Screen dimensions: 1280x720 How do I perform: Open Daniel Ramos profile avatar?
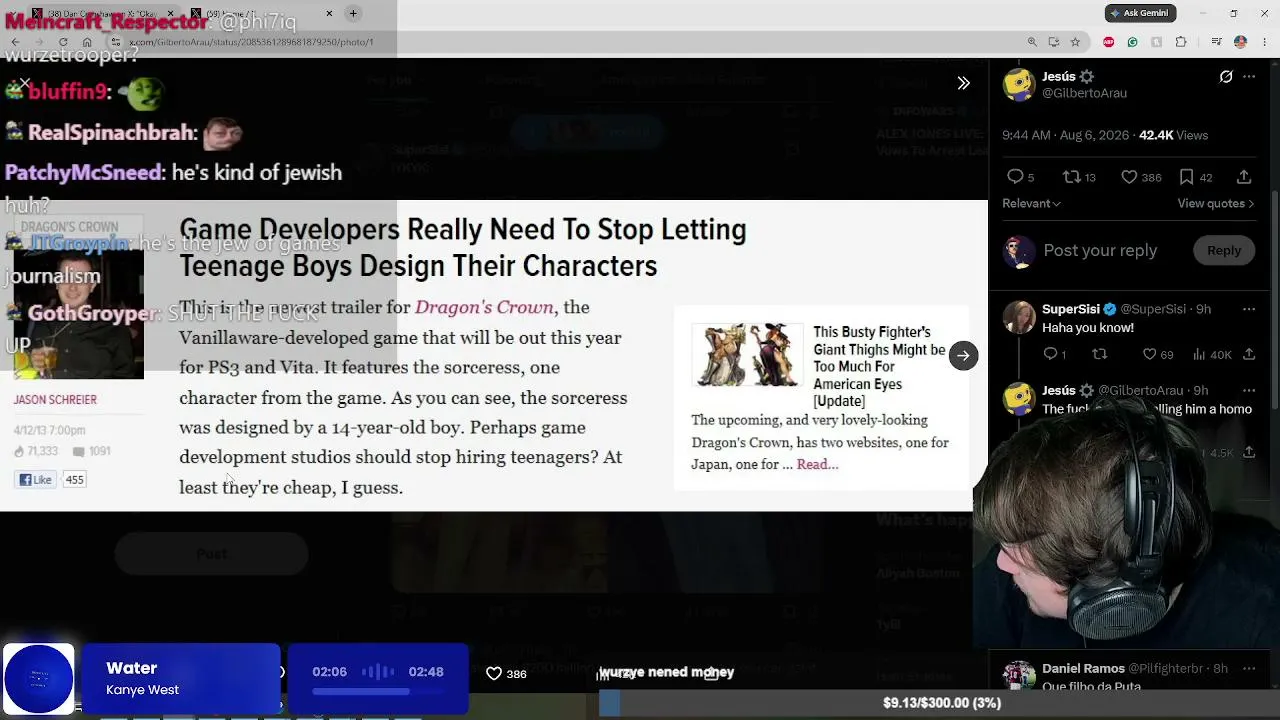[1019, 676]
